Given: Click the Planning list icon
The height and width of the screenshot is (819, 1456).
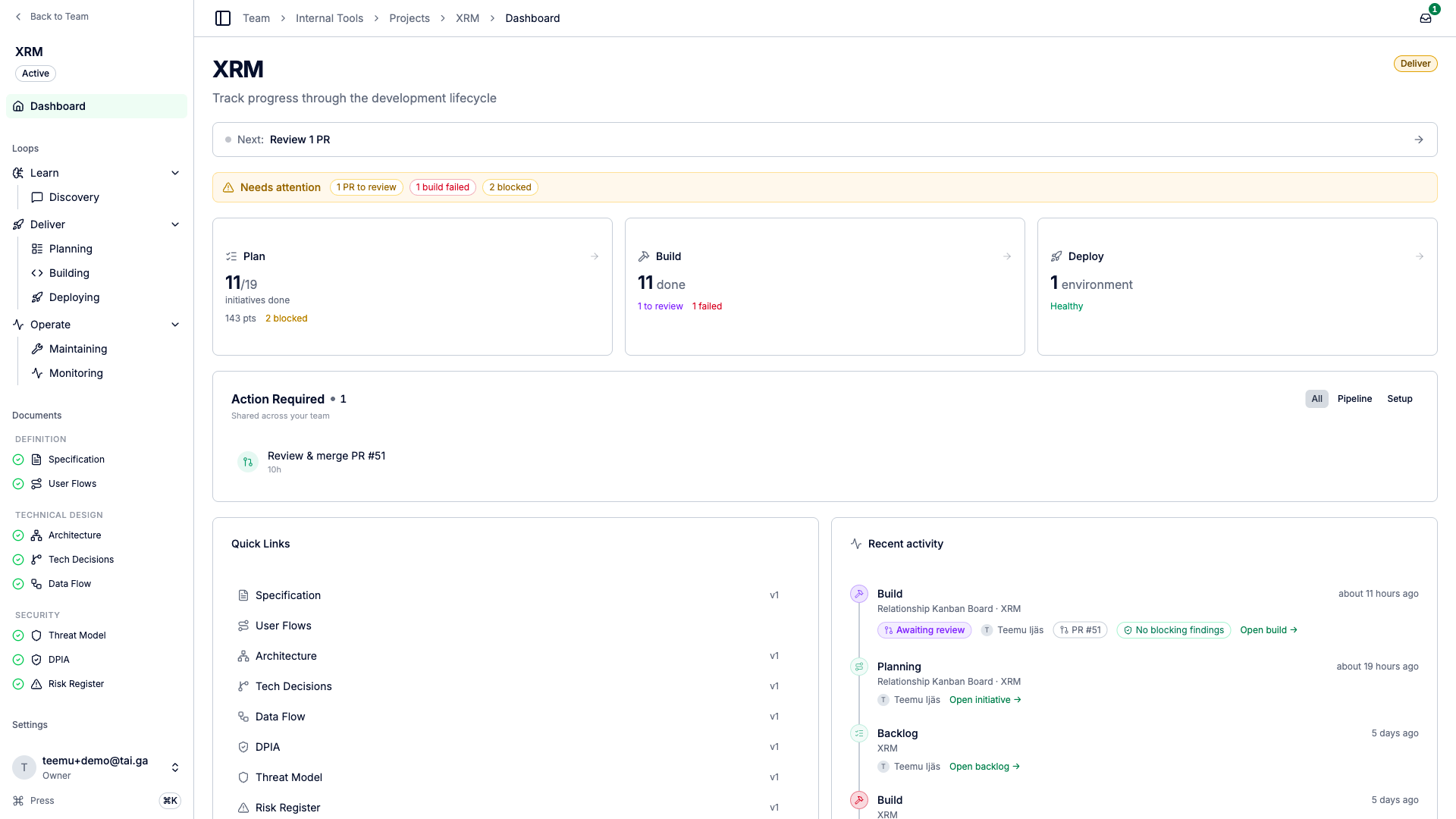Looking at the screenshot, I should pos(37,249).
